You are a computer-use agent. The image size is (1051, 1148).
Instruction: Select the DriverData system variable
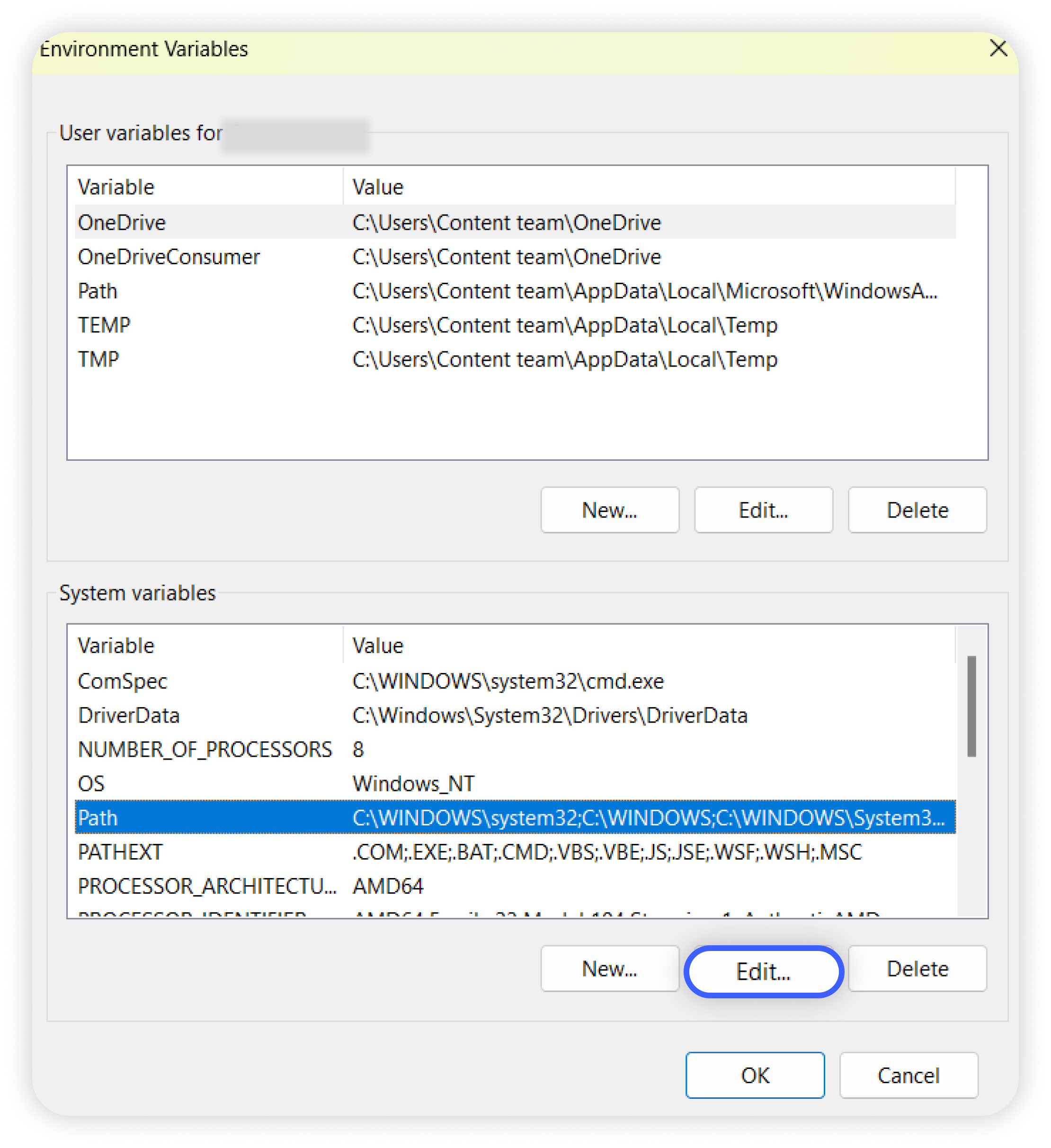coord(129,715)
